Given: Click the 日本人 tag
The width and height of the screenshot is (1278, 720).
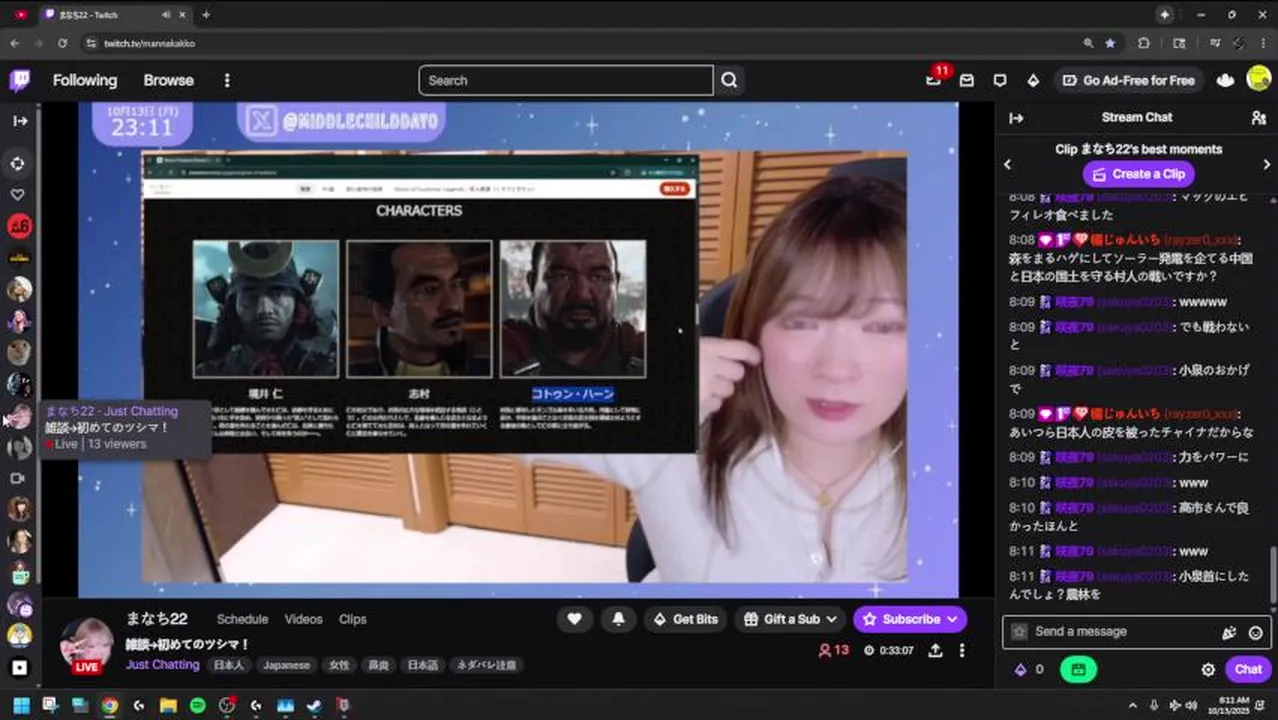Looking at the screenshot, I should (x=228, y=665).
